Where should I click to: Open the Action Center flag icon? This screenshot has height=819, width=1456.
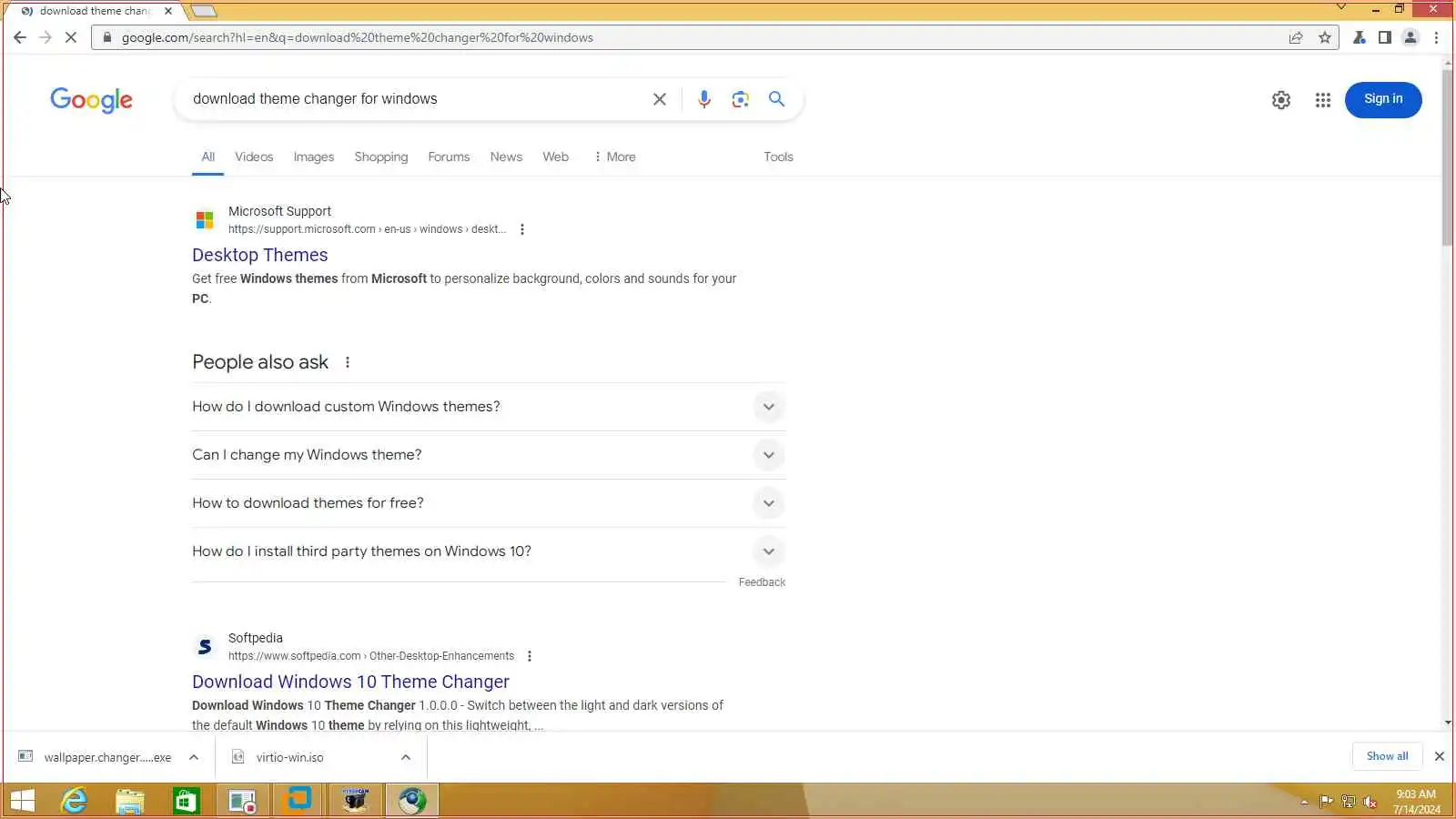[1326, 802]
